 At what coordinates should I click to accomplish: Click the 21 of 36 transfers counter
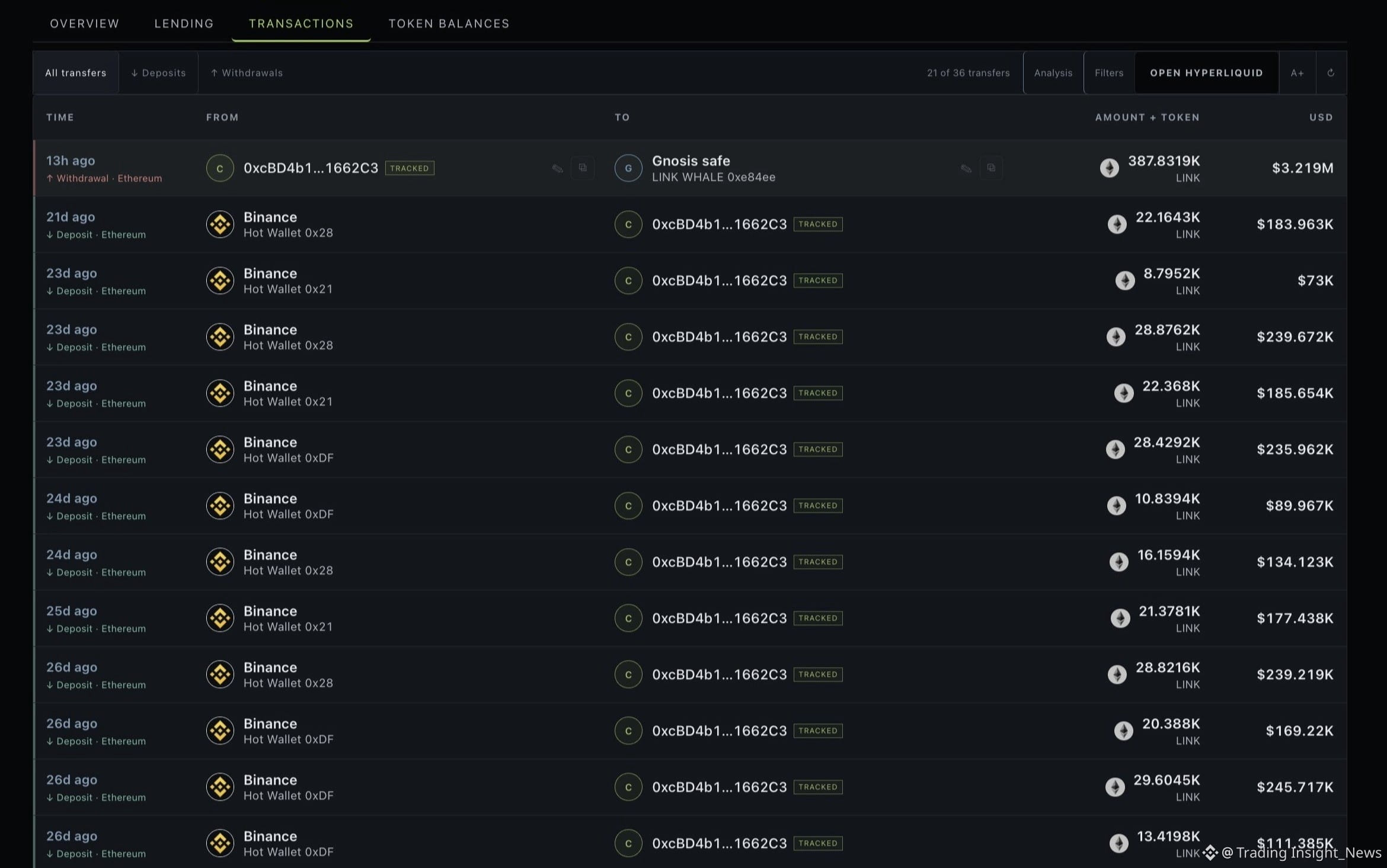[x=968, y=73]
